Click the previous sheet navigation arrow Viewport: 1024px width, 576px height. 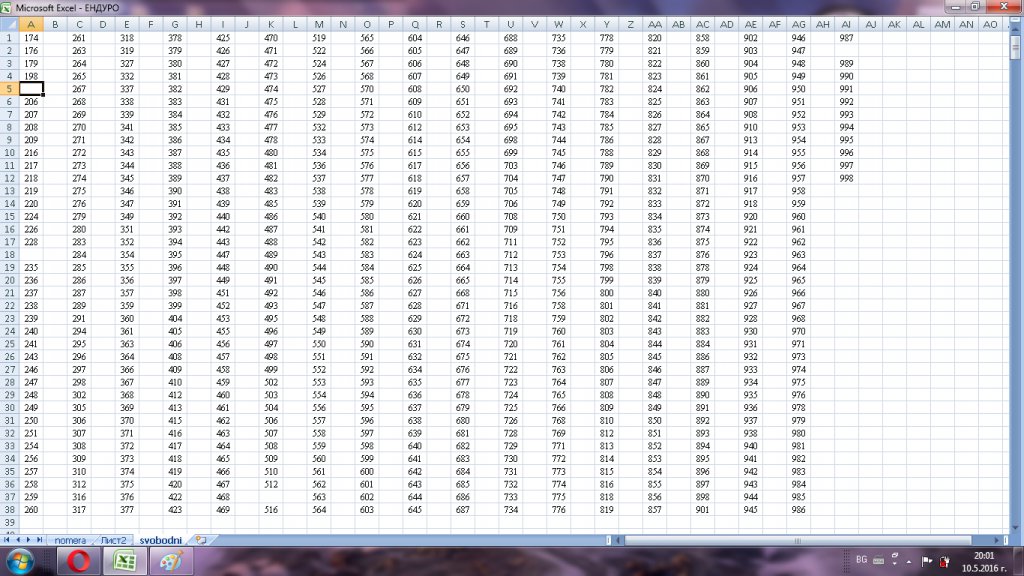point(18,540)
